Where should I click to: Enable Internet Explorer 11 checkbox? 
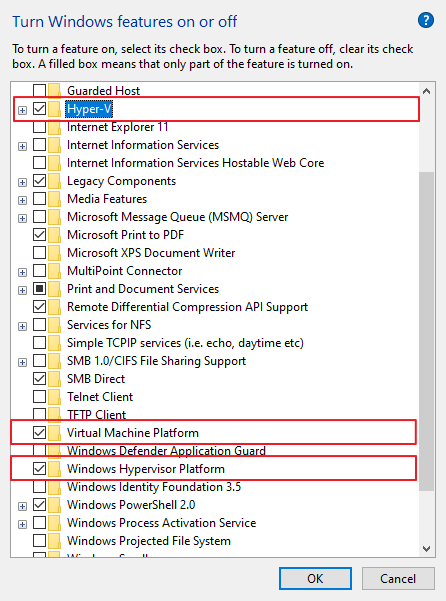click(x=39, y=126)
